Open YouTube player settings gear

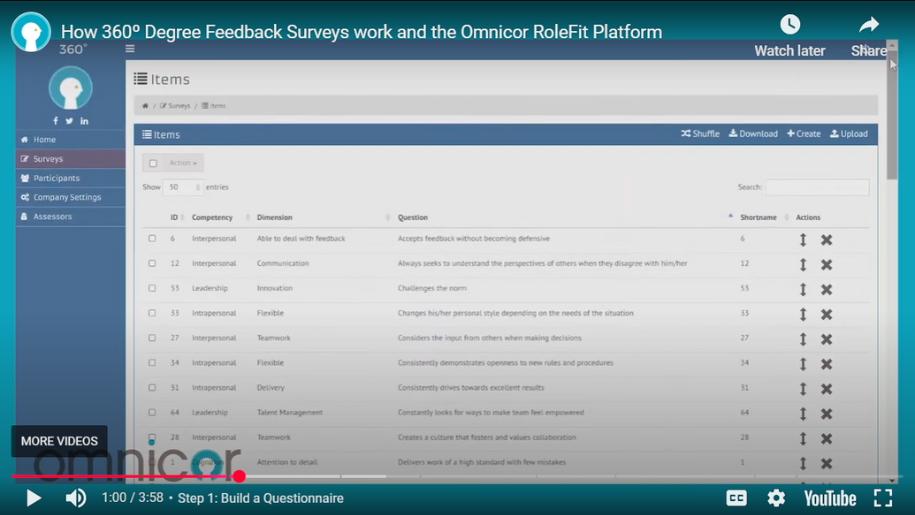click(x=776, y=497)
